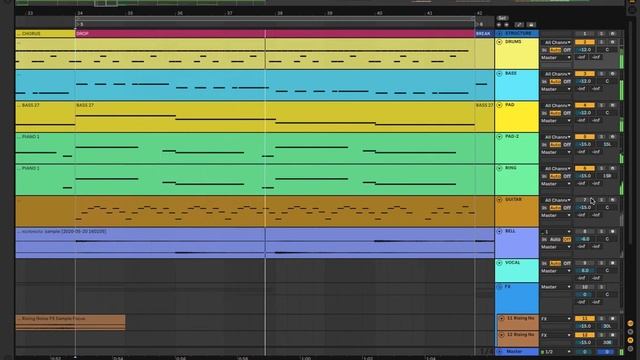
Task: Select PAD-2 pan field 15L
Action: point(607,144)
